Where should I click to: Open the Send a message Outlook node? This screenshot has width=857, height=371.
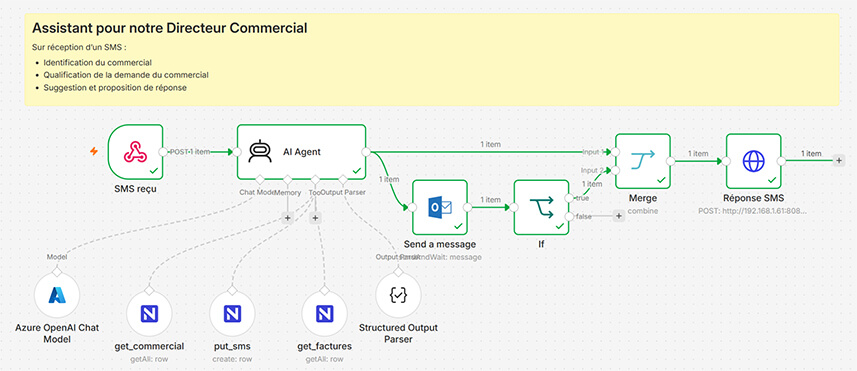pos(440,207)
